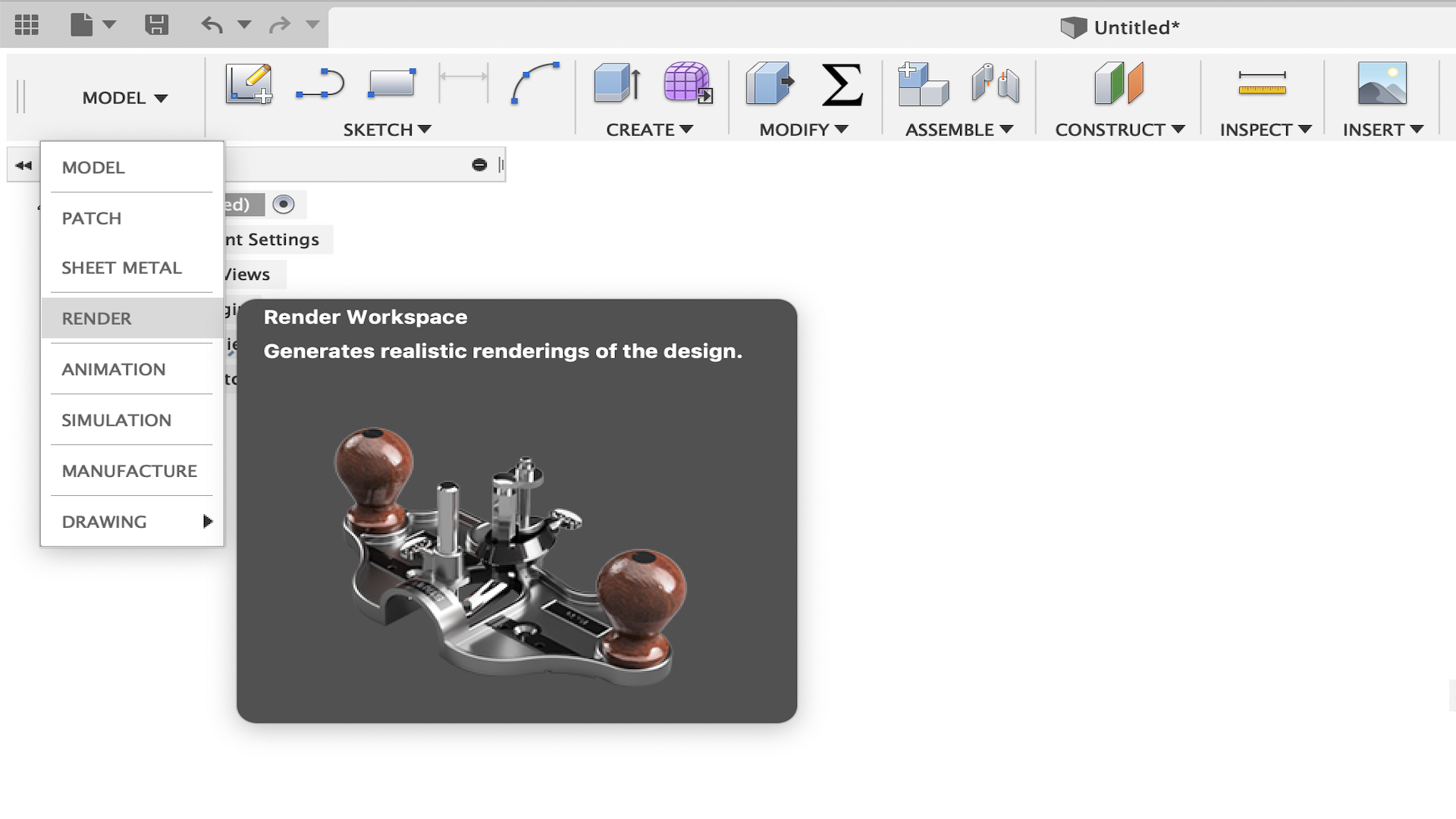The width and height of the screenshot is (1456, 819).
Task: Collapse browser with double-arrow button
Action: (24, 165)
